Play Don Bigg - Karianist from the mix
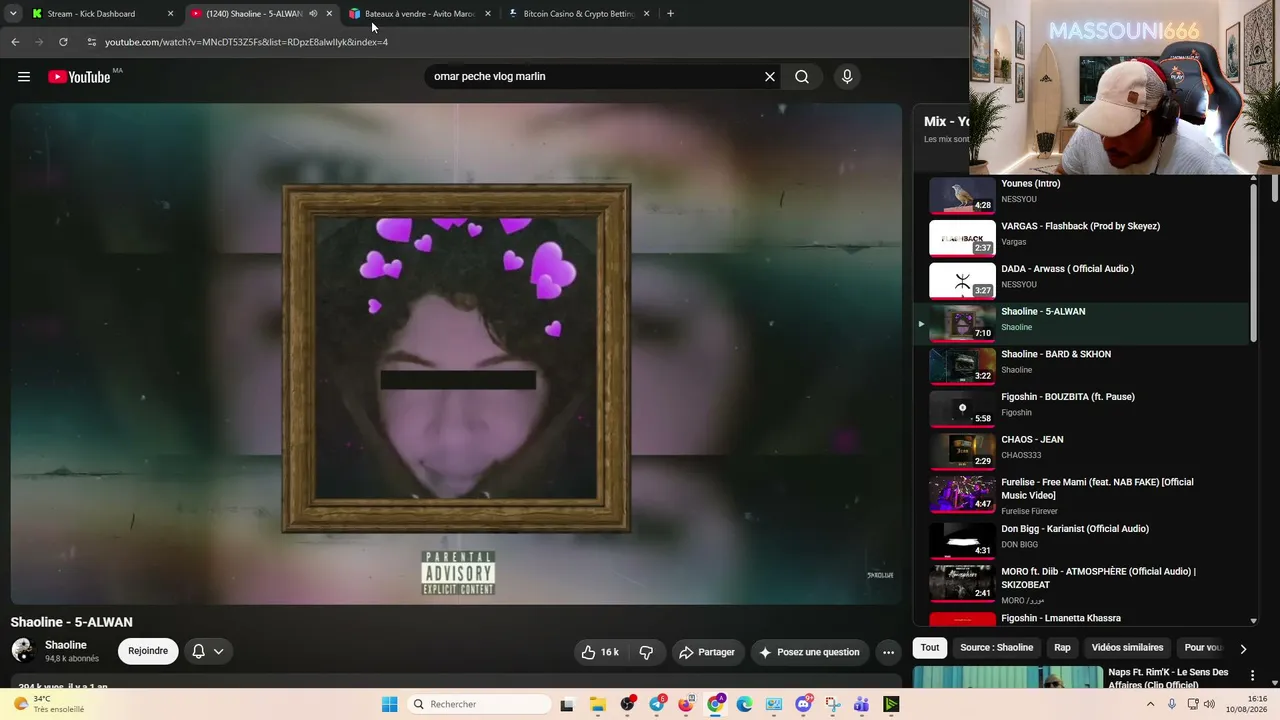Viewport: 1280px width, 720px height. coord(1085,541)
